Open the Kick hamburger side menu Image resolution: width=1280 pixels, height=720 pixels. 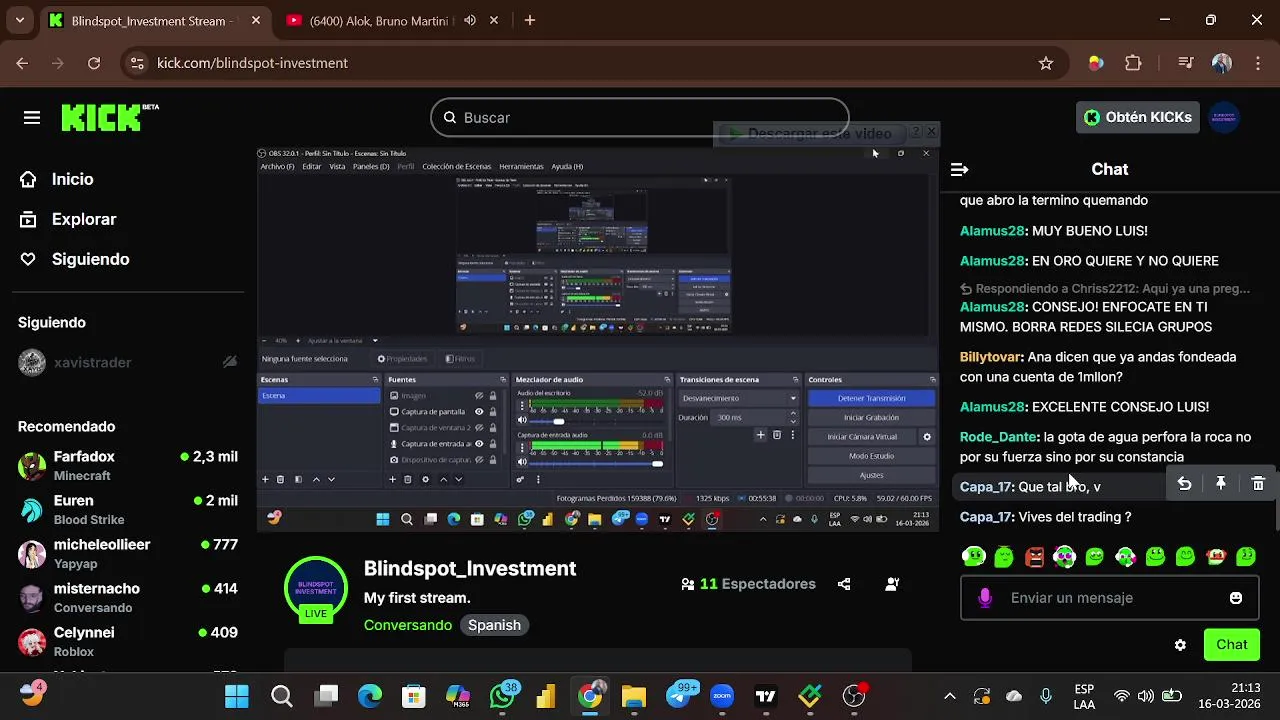[x=32, y=118]
